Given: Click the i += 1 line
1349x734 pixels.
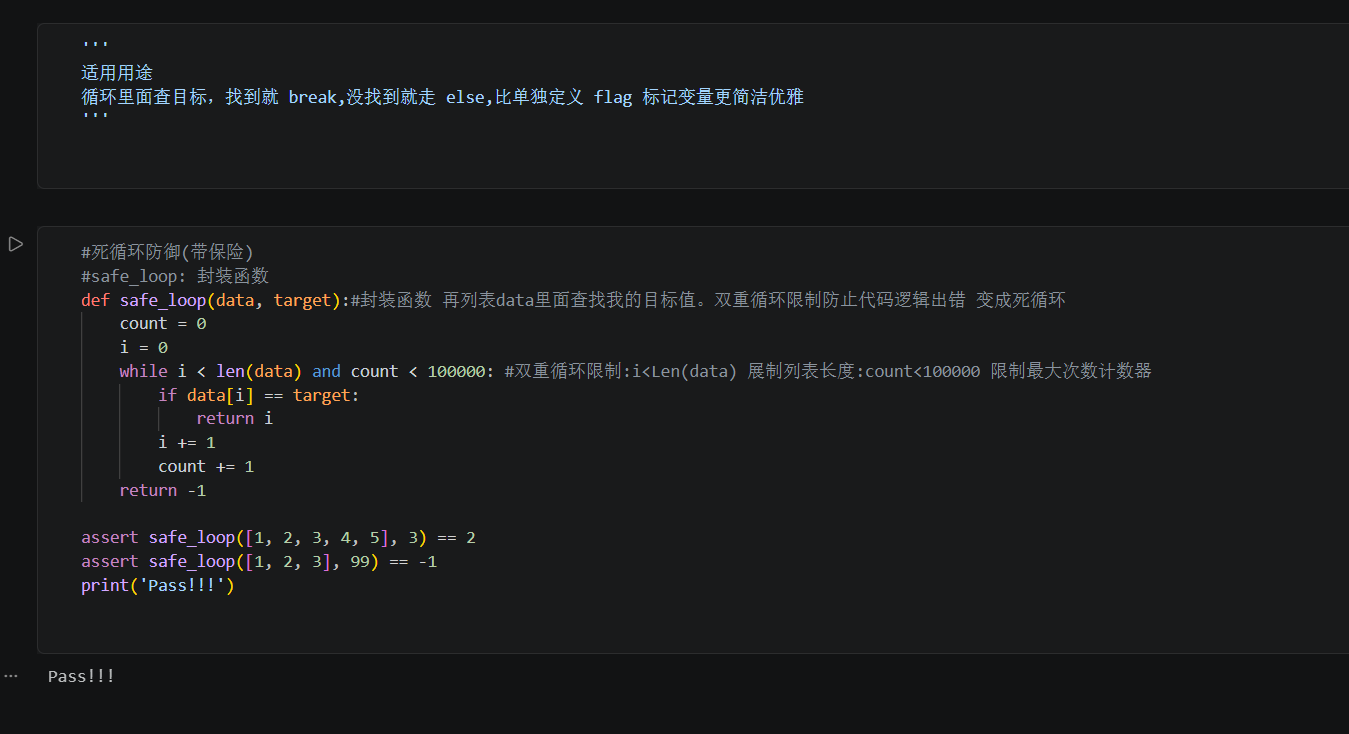Looking at the screenshot, I should coord(187,443).
